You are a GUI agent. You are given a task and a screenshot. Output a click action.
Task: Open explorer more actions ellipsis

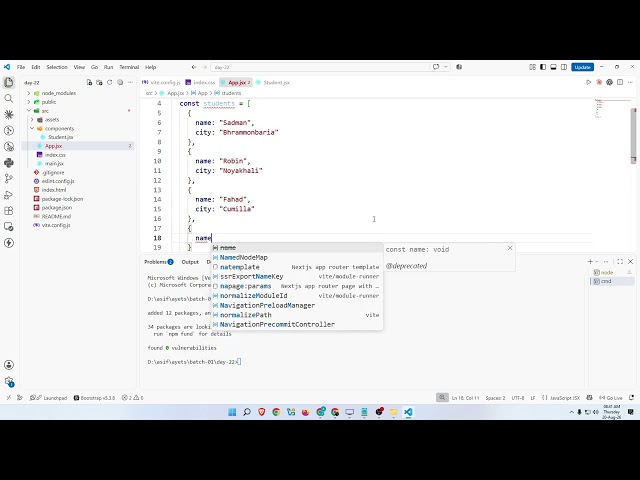[x=130, y=82]
